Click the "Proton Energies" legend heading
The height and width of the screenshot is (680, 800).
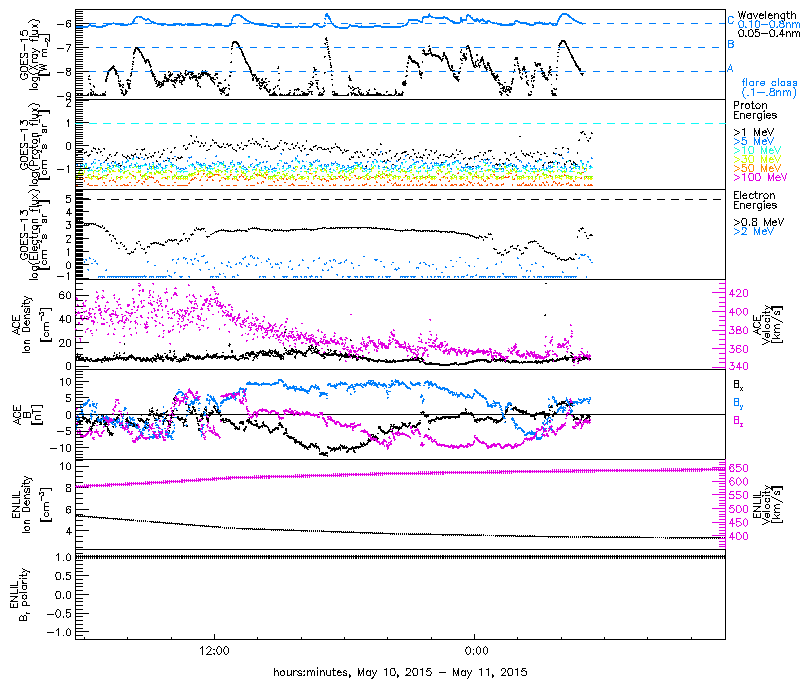755,110
